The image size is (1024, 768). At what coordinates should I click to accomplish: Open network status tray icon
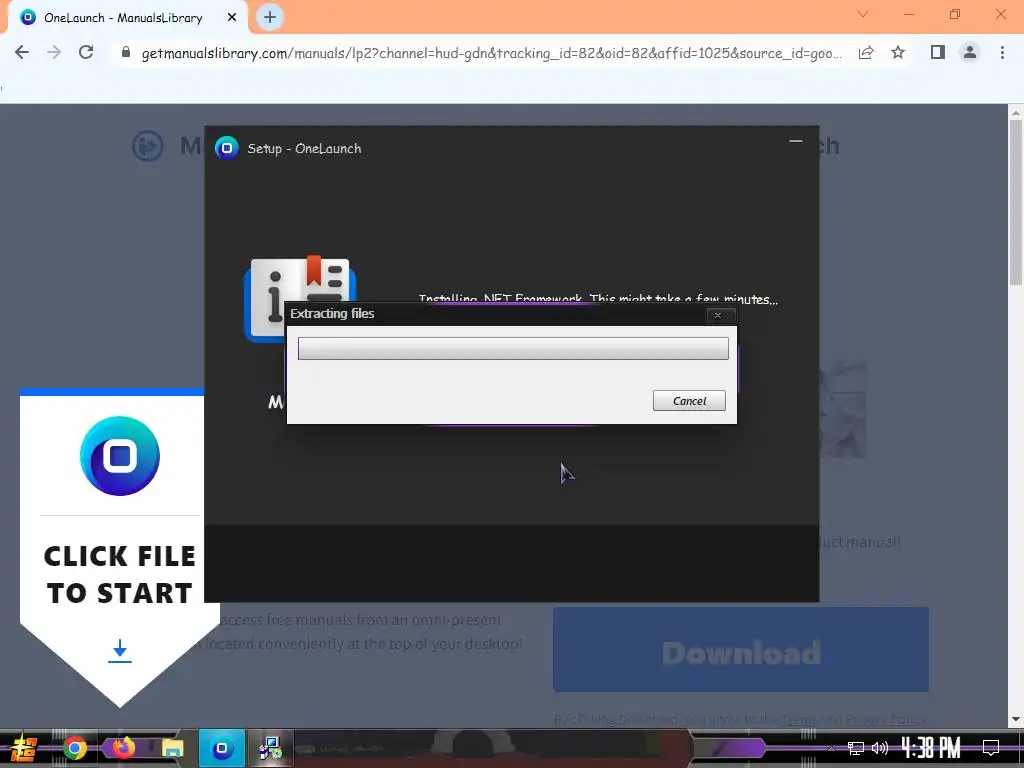[855, 748]
